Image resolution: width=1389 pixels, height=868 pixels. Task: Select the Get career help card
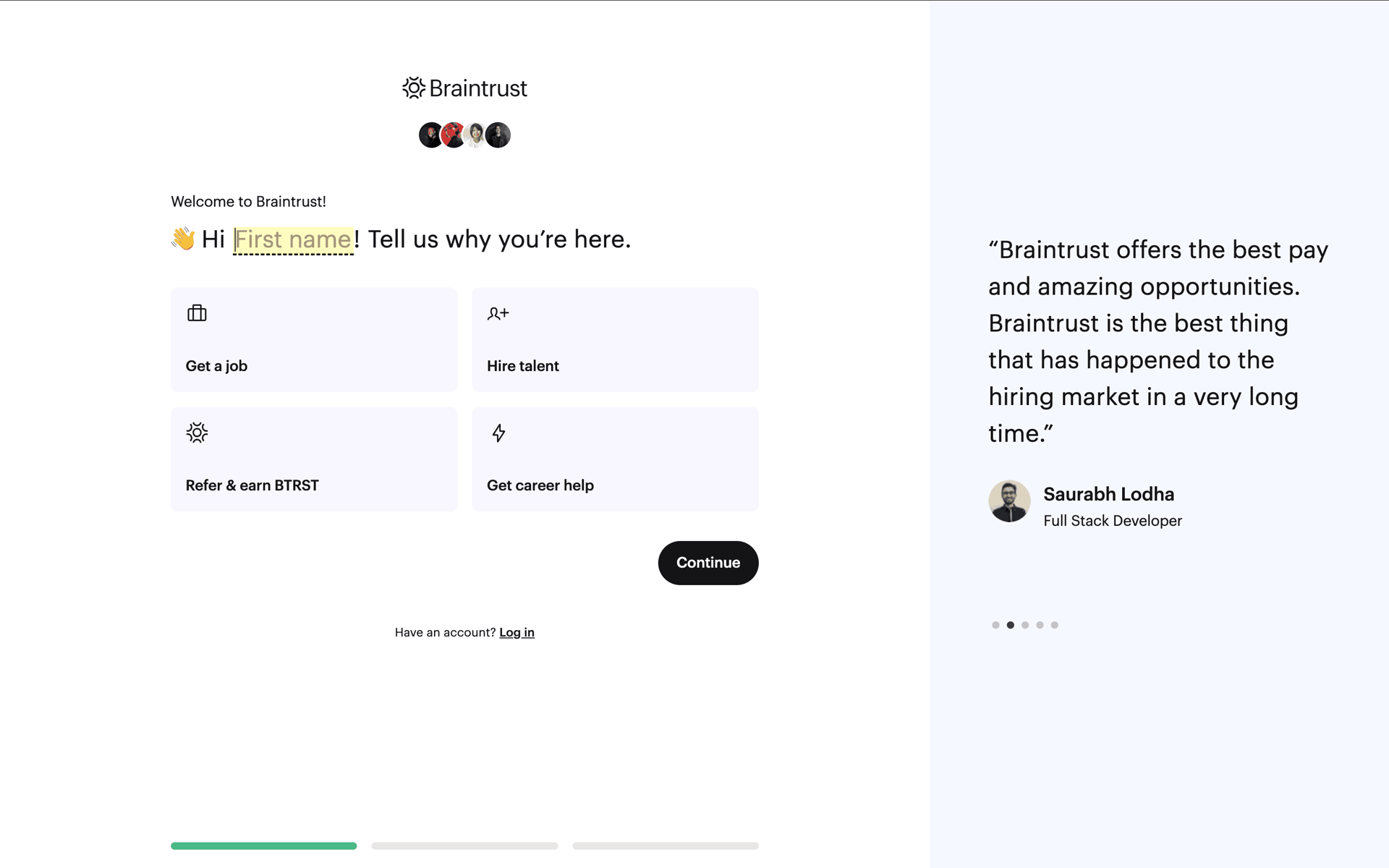615,459
